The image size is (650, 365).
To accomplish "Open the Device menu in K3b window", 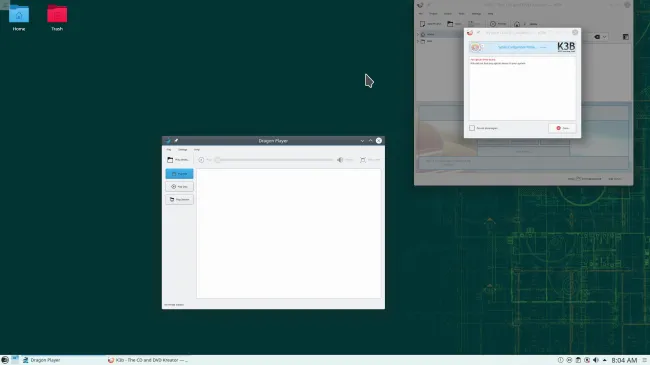I will [x=448, y=14].
